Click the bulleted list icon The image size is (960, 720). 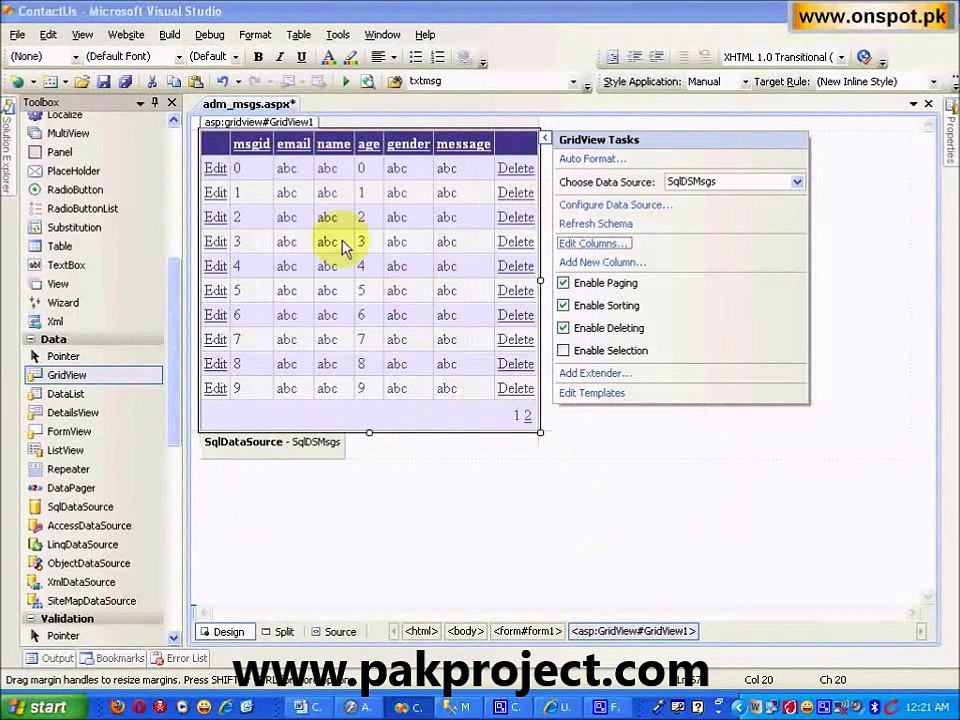pyautogui.click(x=416, y=57)
